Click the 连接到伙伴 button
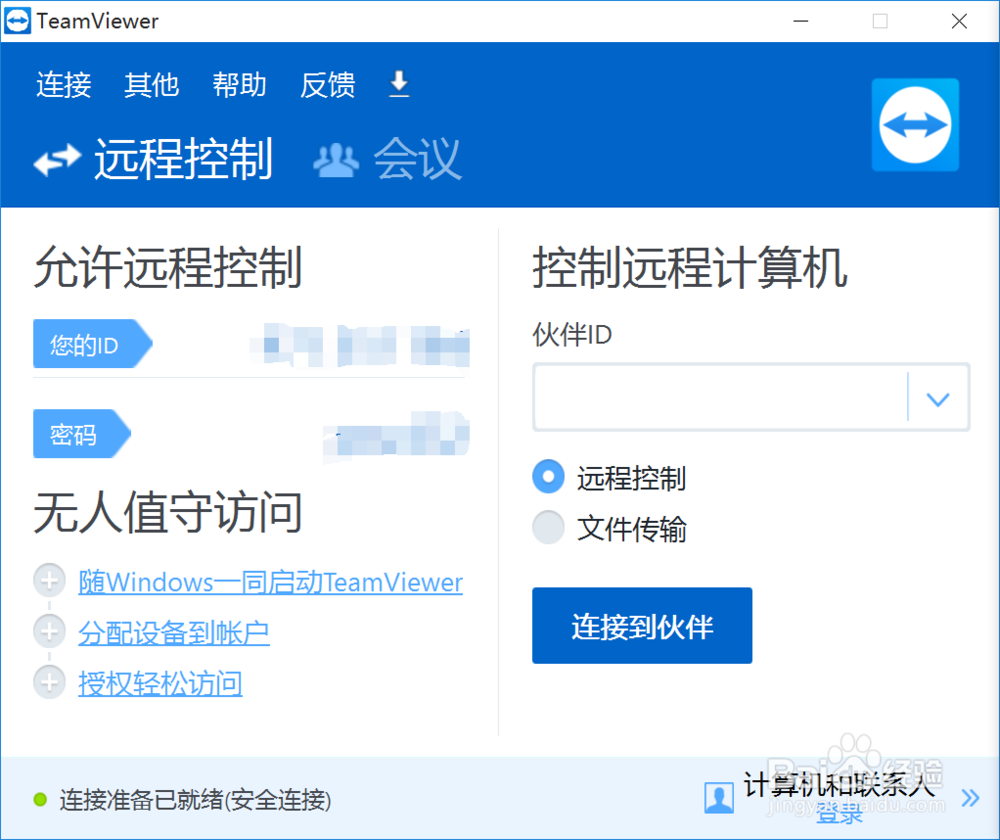 click(642, 625)
